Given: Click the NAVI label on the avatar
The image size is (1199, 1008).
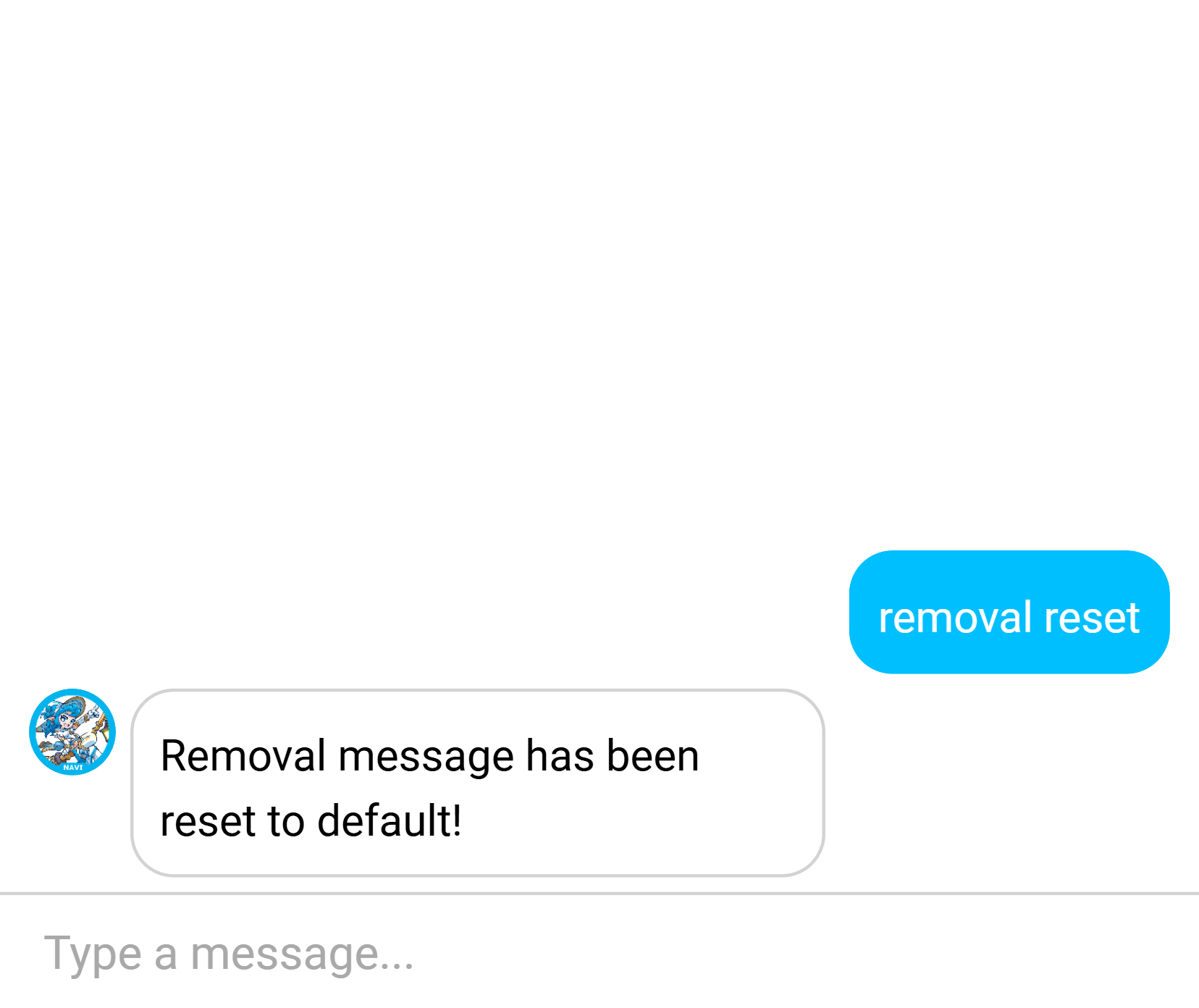Looking at the screenshot, I should (72, 767).
